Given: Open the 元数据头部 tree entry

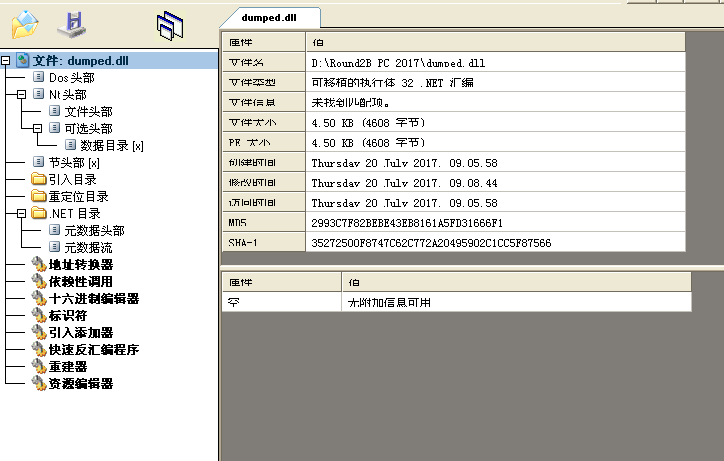Looking at the screenshot, I should tap(94, 230).
